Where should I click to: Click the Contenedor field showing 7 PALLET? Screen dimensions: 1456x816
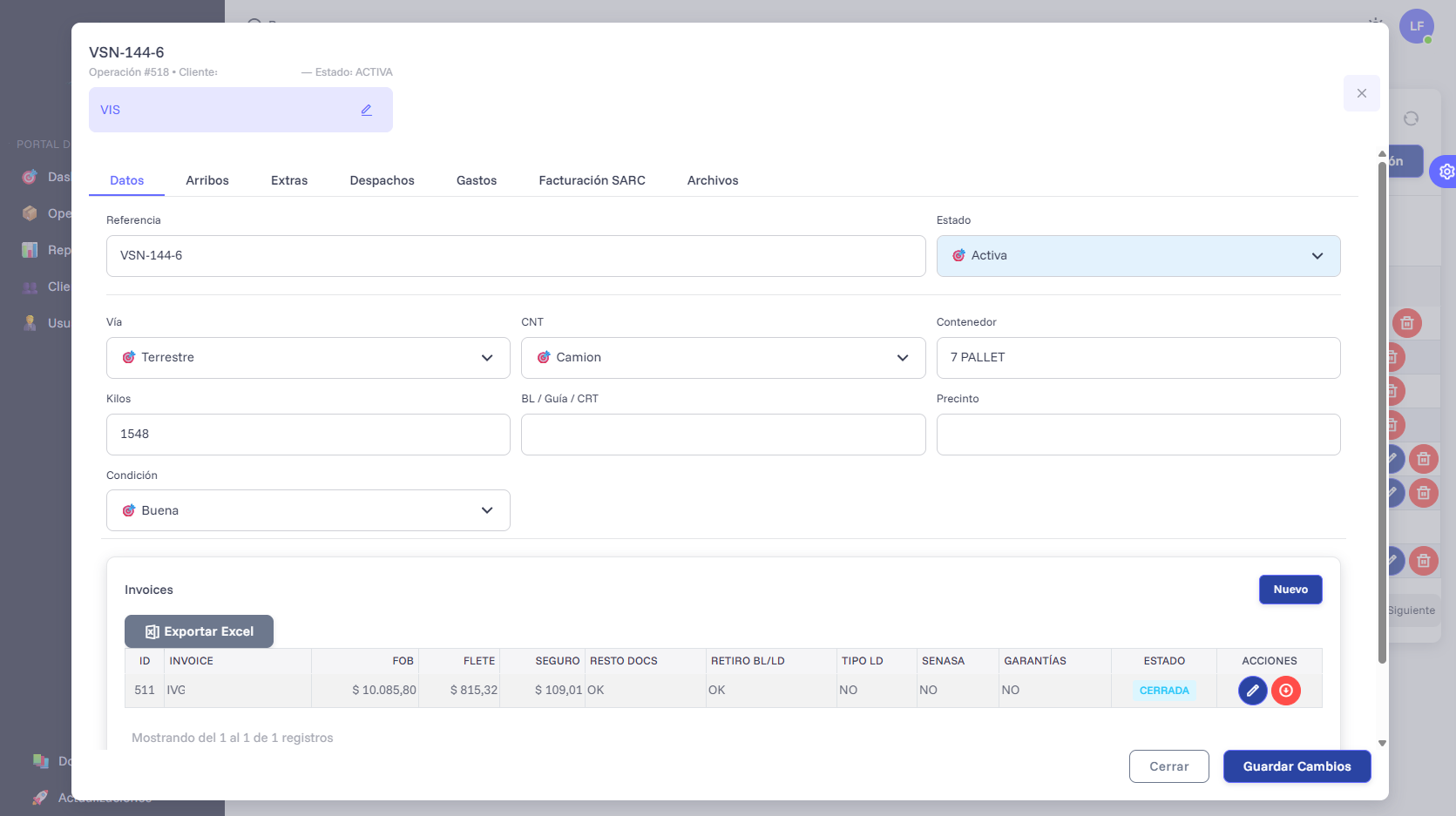pyautogui.click(x=1138, y=358)
